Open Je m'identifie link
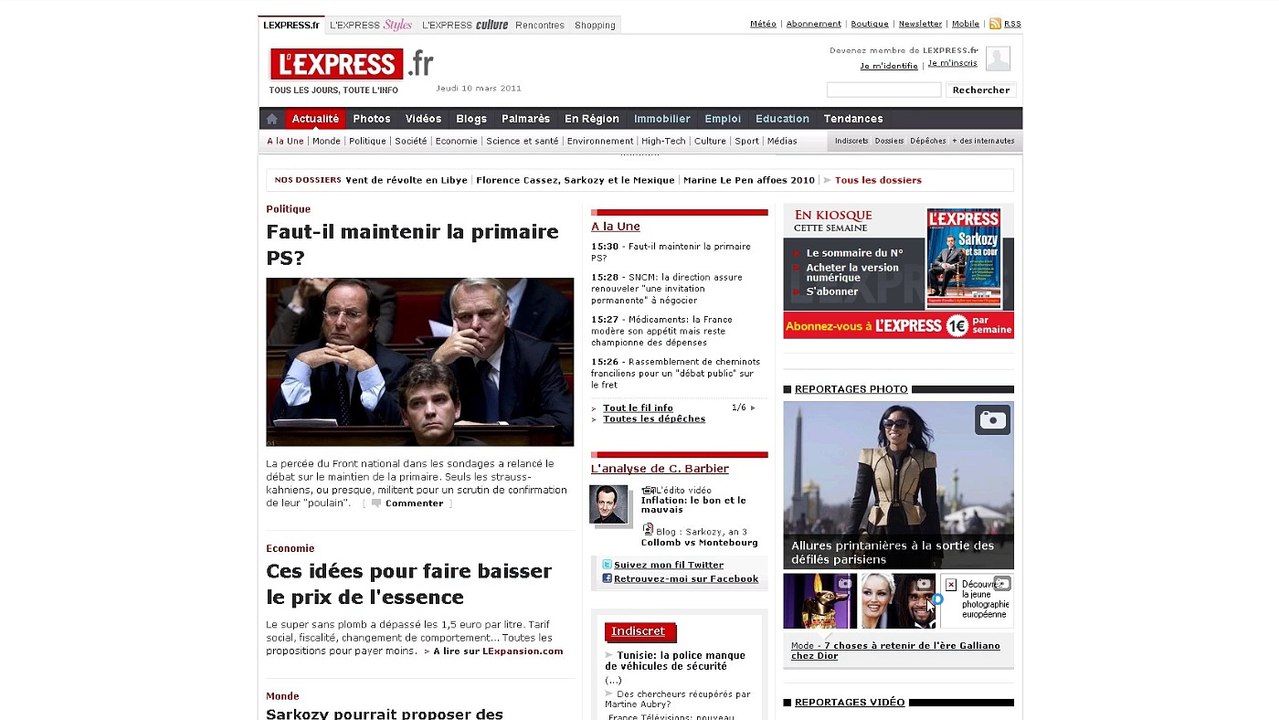 (x=889, y=66)
